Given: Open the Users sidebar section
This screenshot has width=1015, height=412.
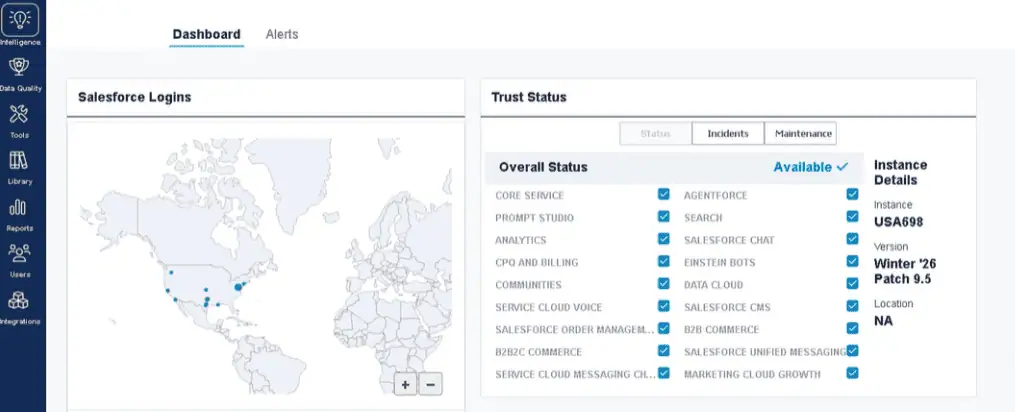Looking at the screenshot, I should pyautogui.click(x=20, y=261).
